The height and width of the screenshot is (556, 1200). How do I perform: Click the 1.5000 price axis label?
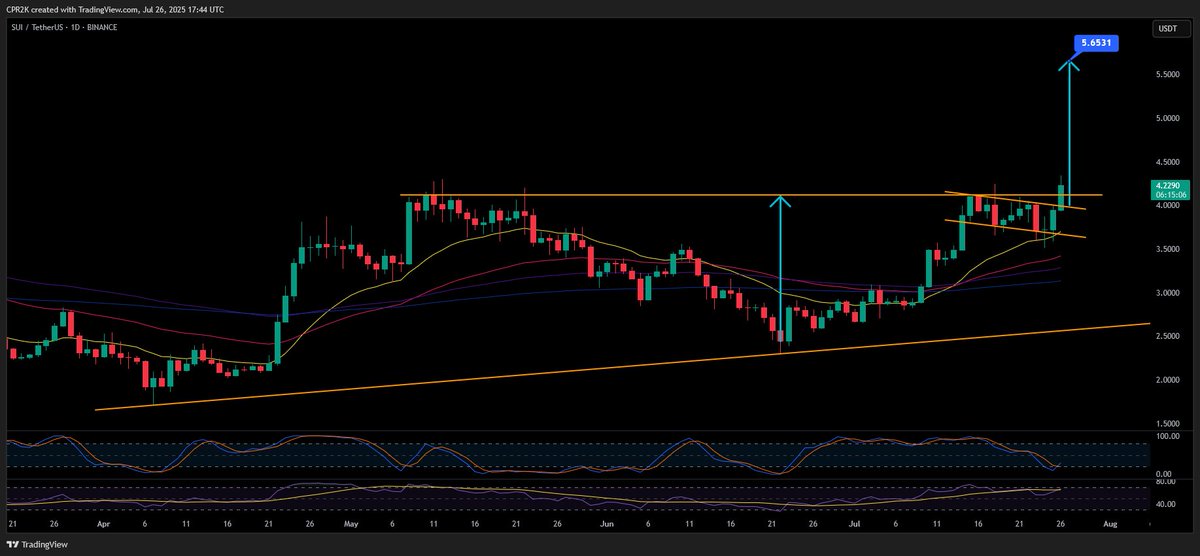point(1167,424)
